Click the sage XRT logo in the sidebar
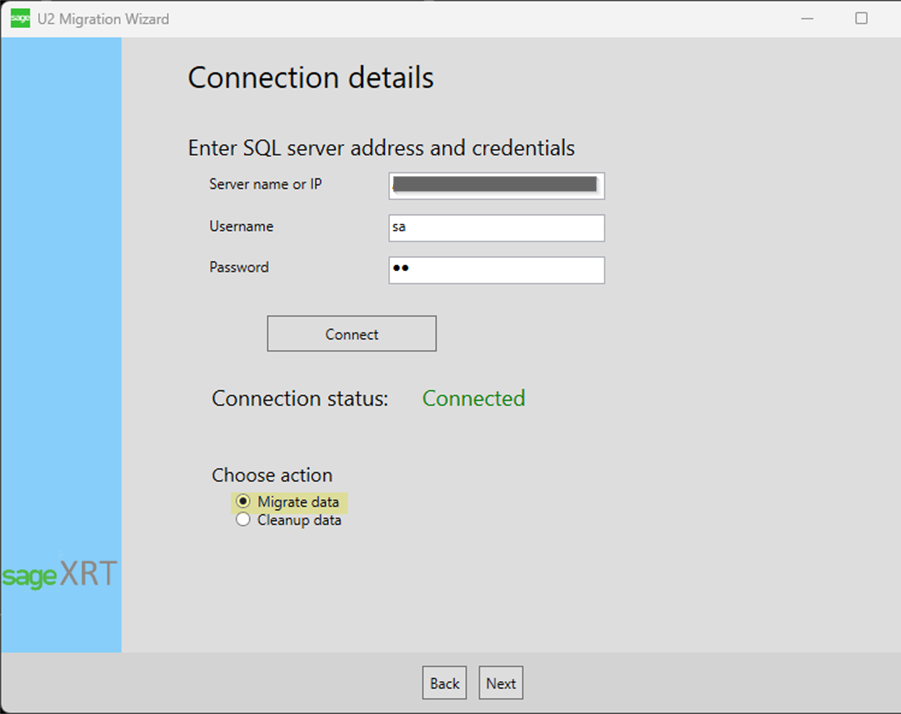Screen dimensions: 901x714 click(59, 575)
